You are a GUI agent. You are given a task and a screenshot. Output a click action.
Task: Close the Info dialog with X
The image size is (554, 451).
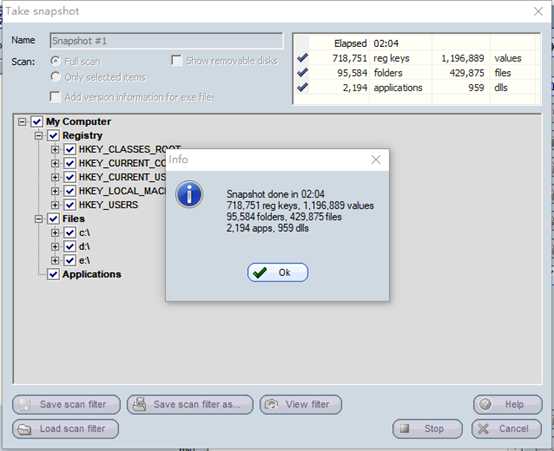pos(376,160)
